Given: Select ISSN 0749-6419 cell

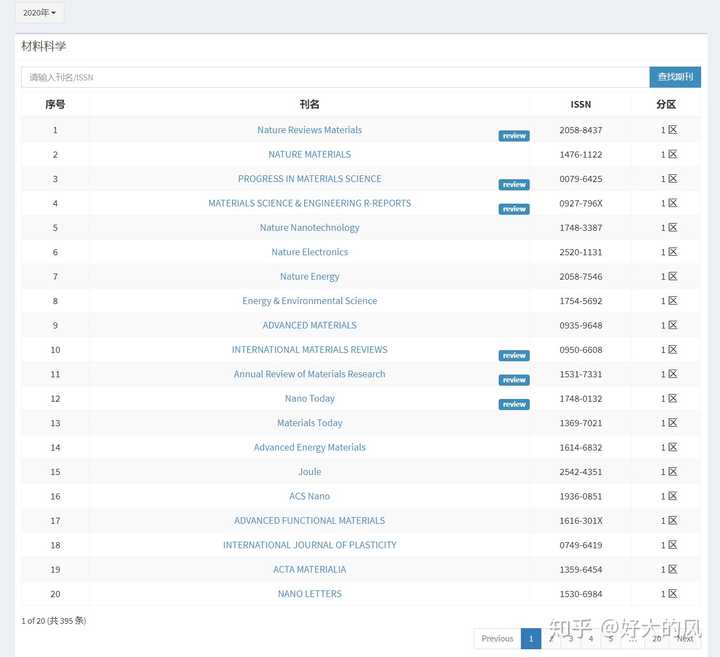Looking at the screenshot, I should coord(580,545).
